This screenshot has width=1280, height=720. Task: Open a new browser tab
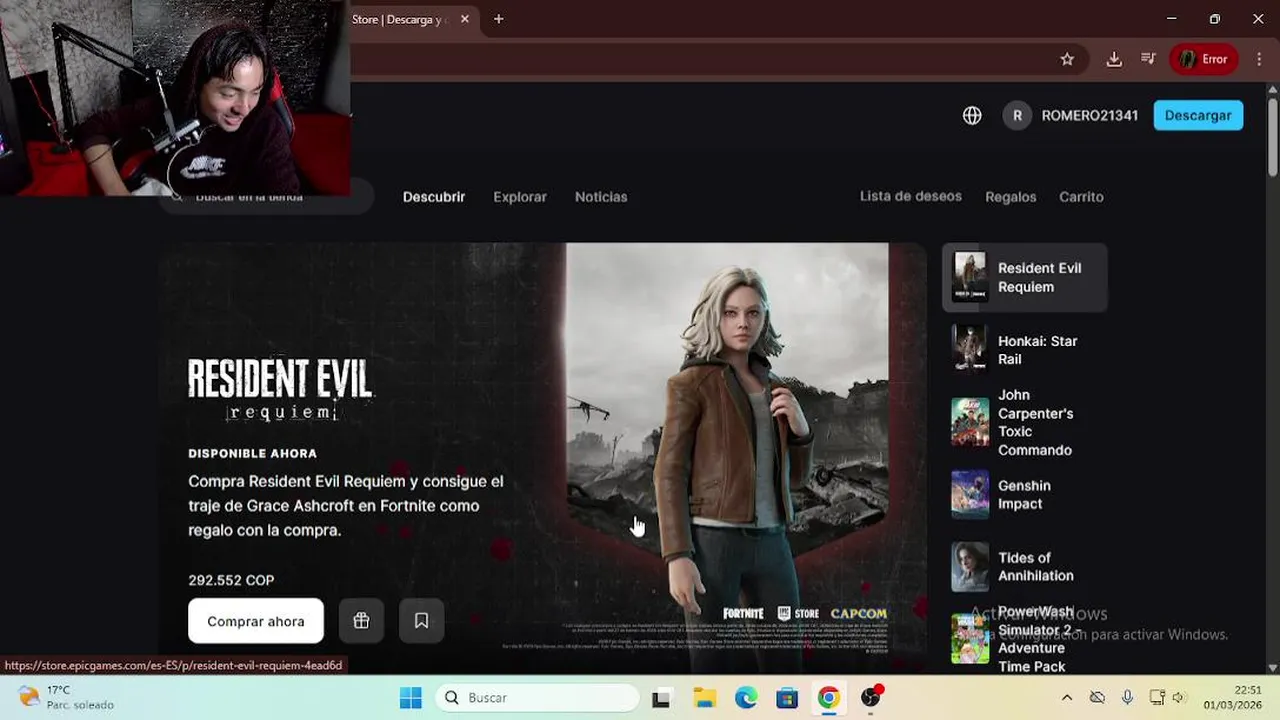pos(498,19)
